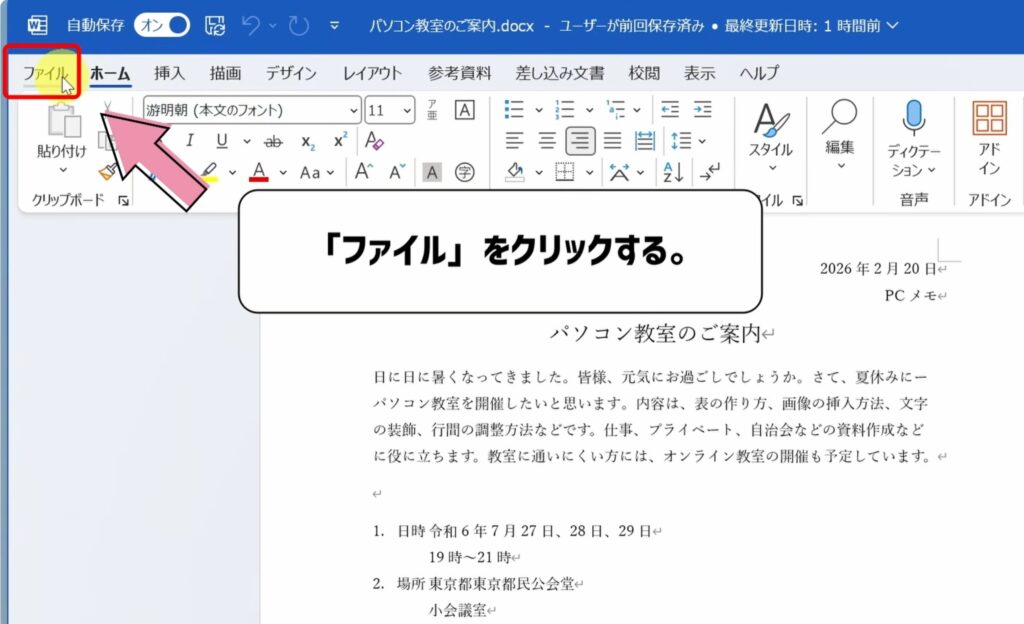The width and height of the screenshot is (1024, 624).
Task: Click the Subscript icon
Action: pyautogui.click(x=306, y=140)
